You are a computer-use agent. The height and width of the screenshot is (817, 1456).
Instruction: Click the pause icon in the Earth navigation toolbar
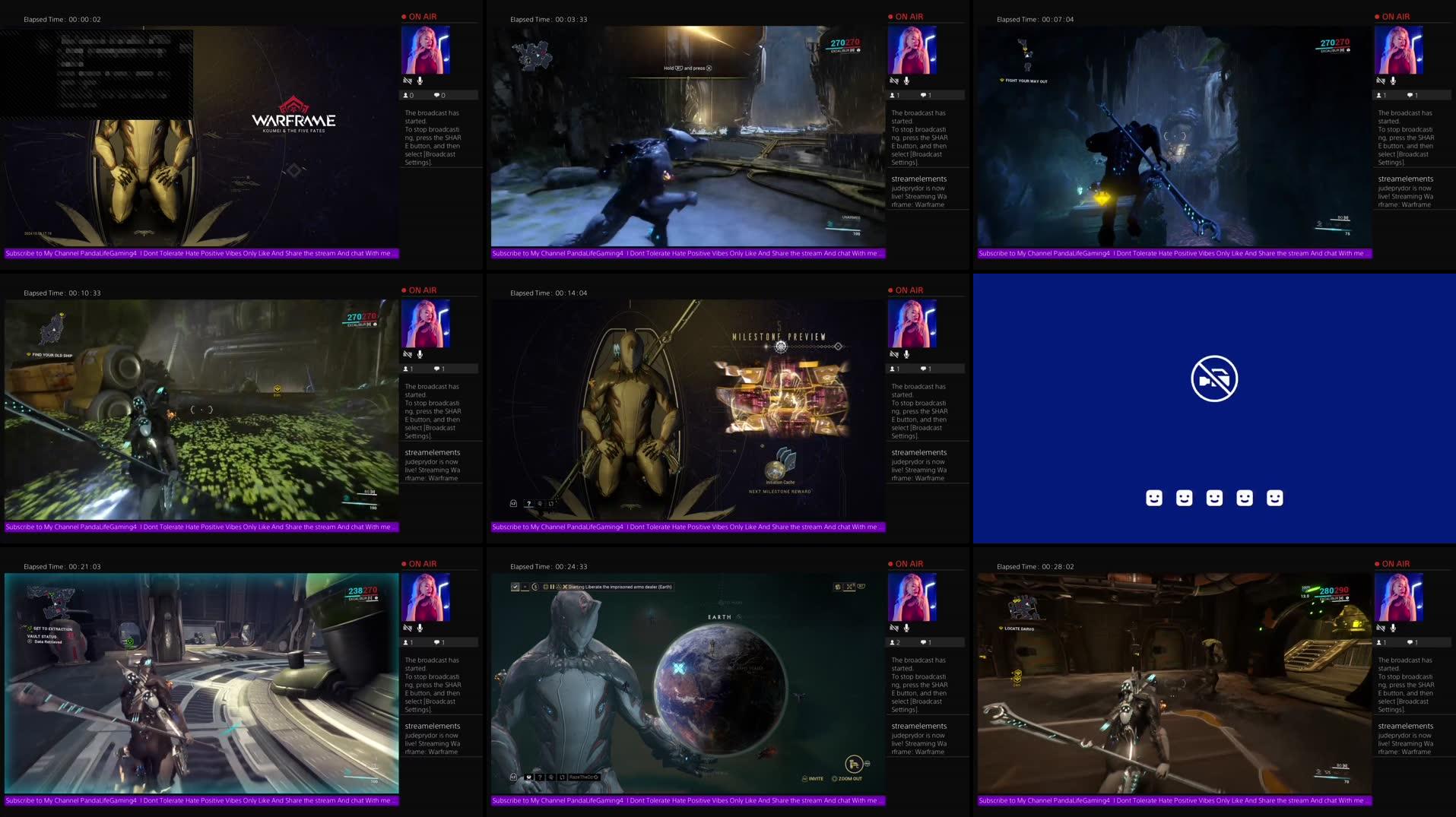552,587
